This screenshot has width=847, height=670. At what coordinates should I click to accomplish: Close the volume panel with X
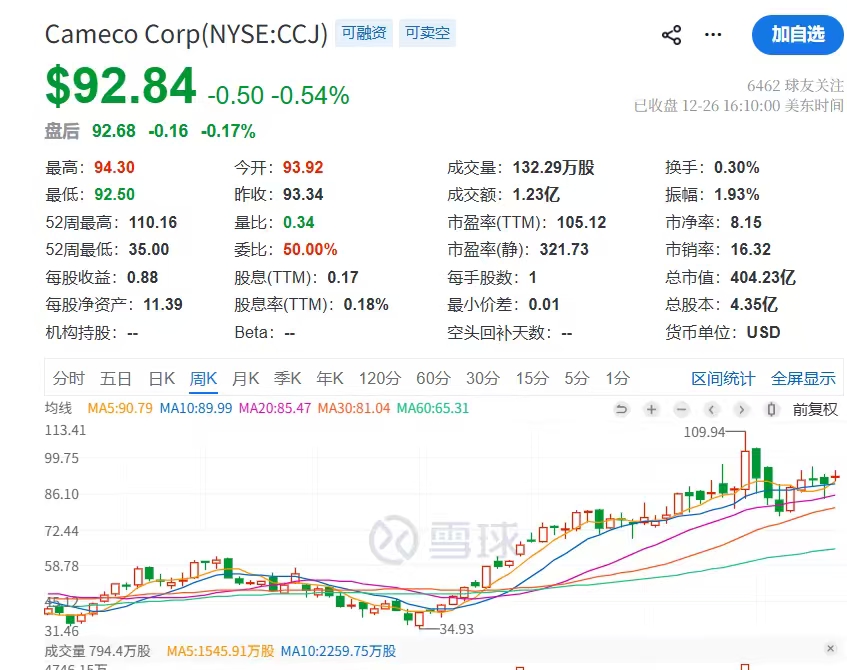[830, 648]
